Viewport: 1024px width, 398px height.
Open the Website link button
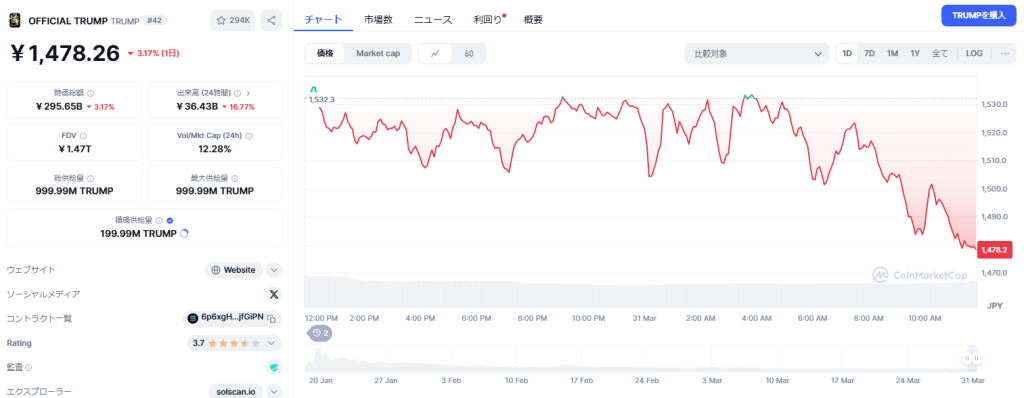pyautogui.click(x=234, y=270)
